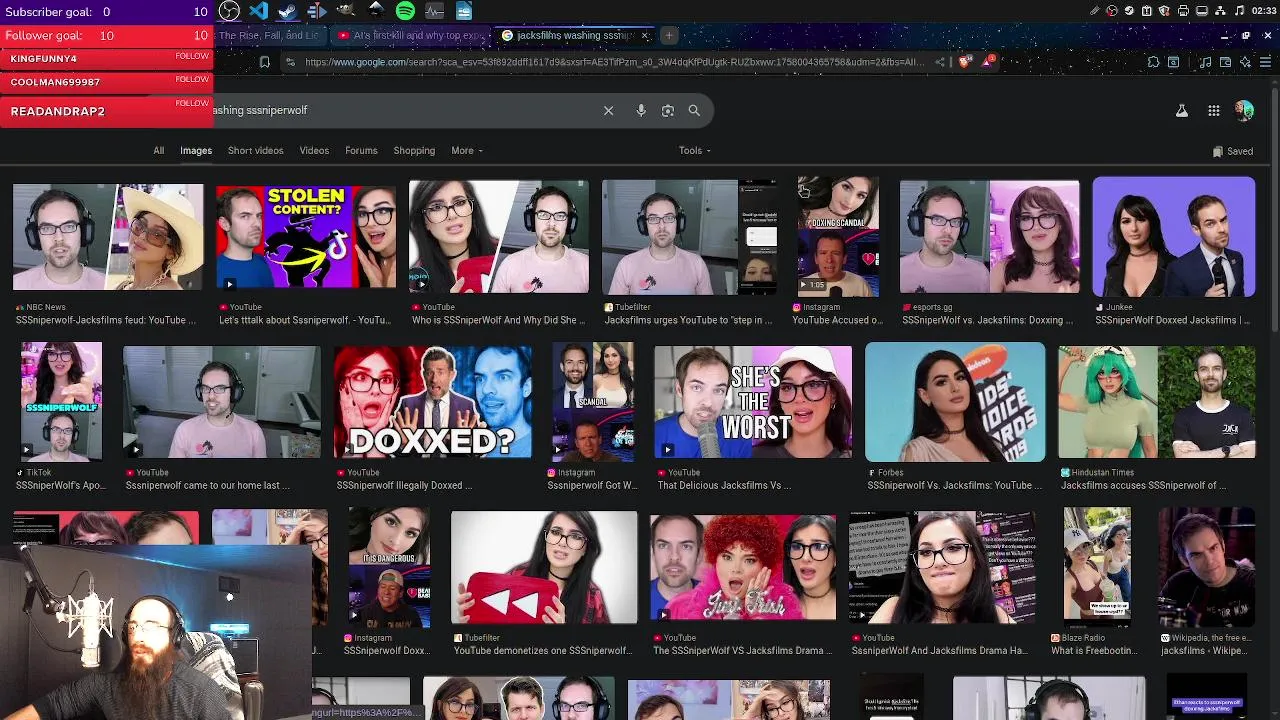Viewport: 1280px width, 720px height.
Task: Click the page vertical scrollbar
Action: [1274, 210]
